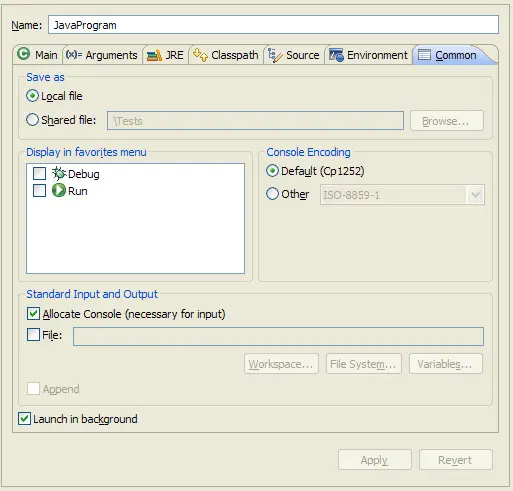Click the Shared file path field
This screenshot has height=491, width=513.
255,121
